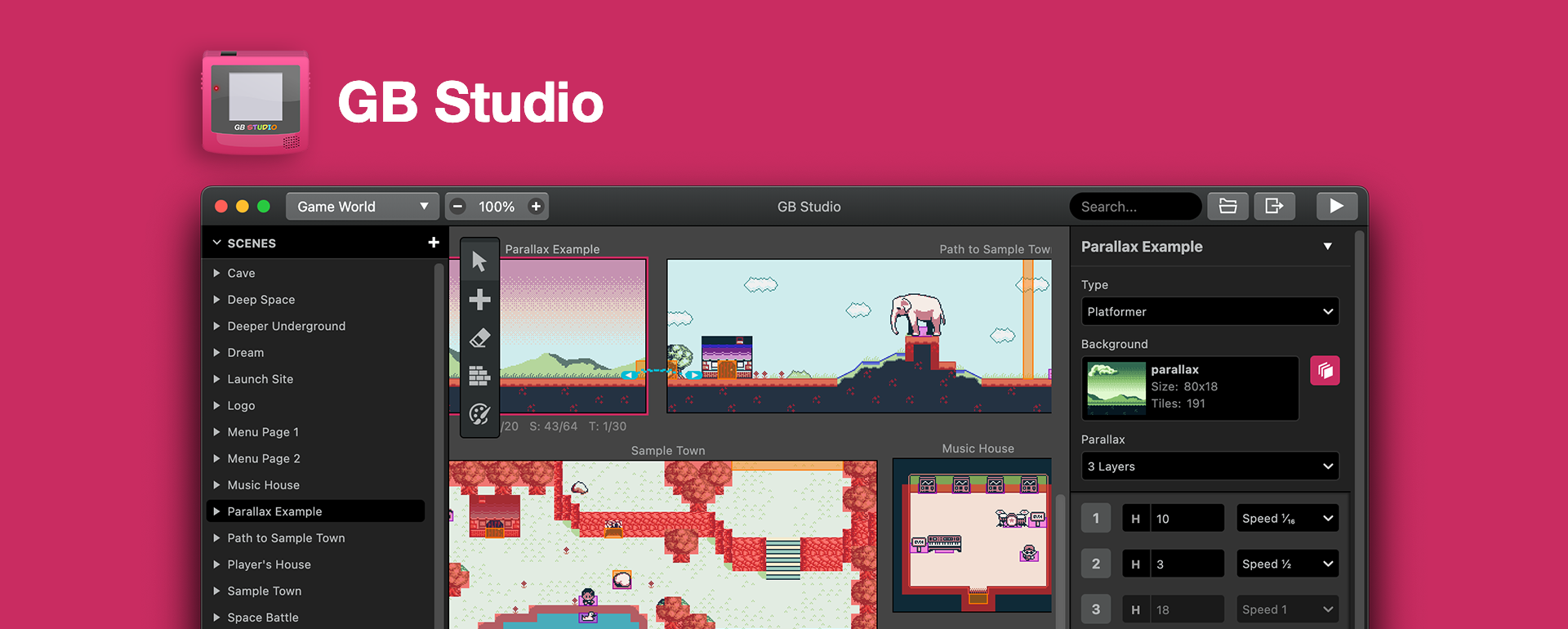Run the game with Play button
This screenshot has height=629, width=1568.
pyautogui.click(x=1336, y=207)
